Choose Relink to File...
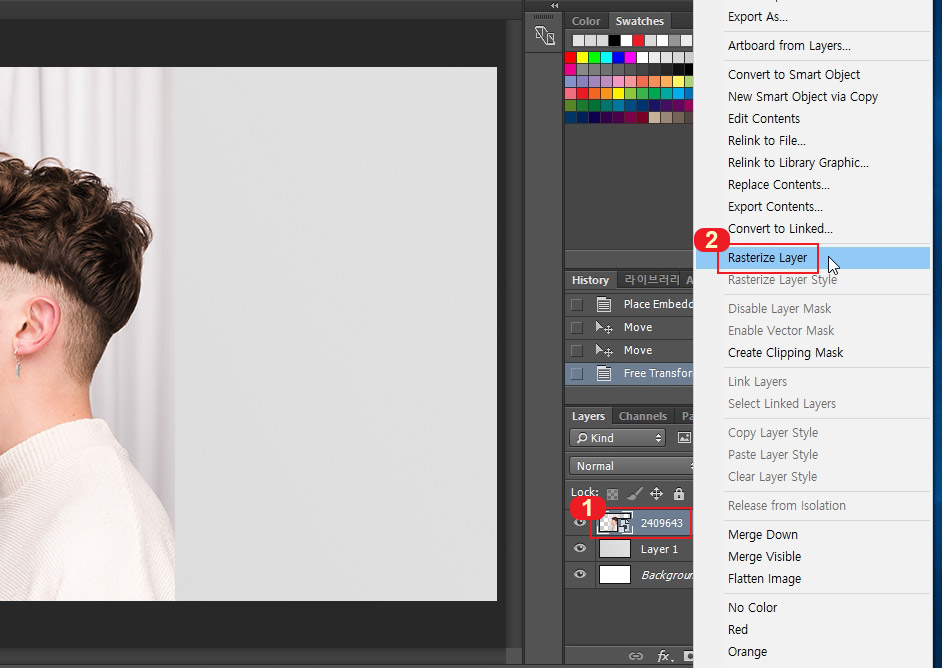Viewport: 942px width, 668px height. 767,141
